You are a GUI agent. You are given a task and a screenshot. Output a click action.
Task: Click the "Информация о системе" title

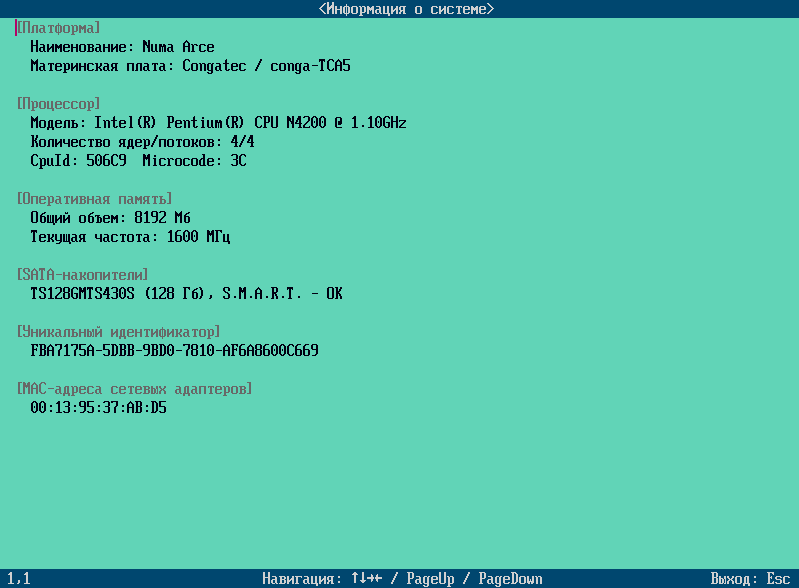tap(406, 9)
